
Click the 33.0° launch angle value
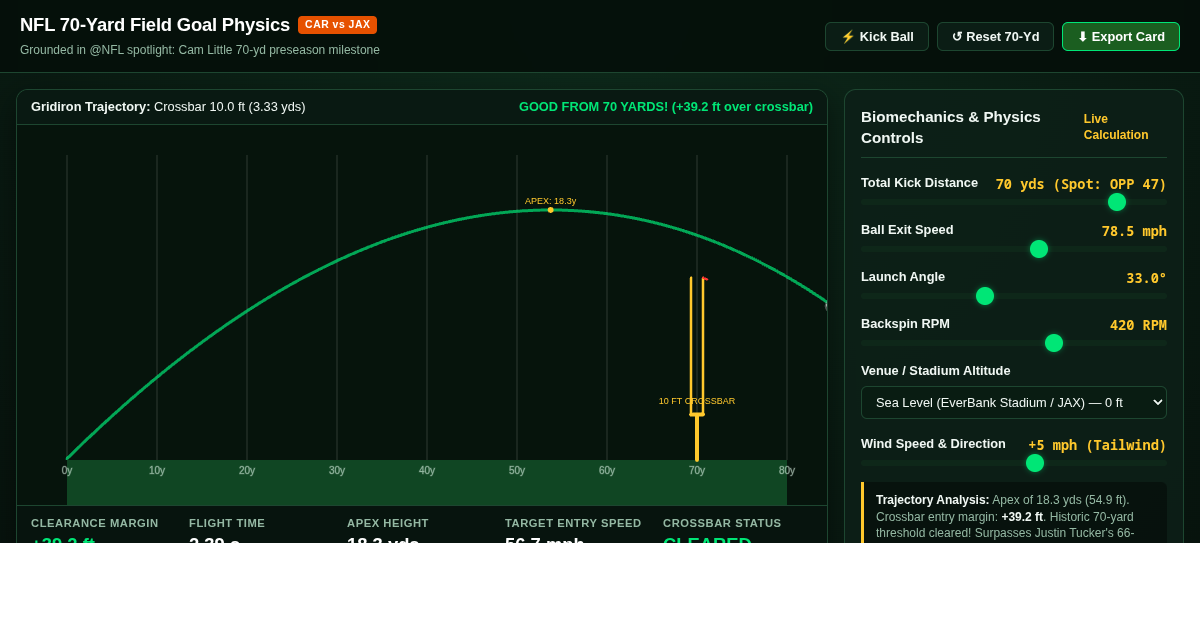pos(1146,278)
